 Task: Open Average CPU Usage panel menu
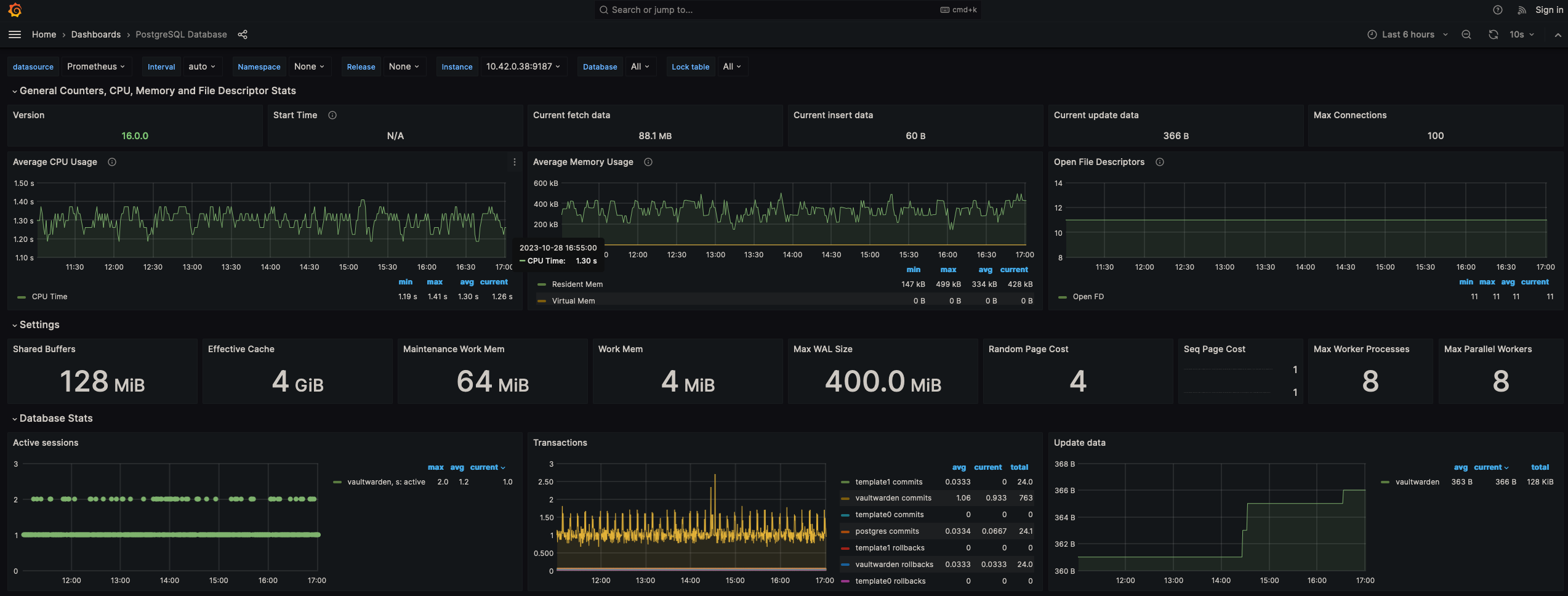(515, 162)
